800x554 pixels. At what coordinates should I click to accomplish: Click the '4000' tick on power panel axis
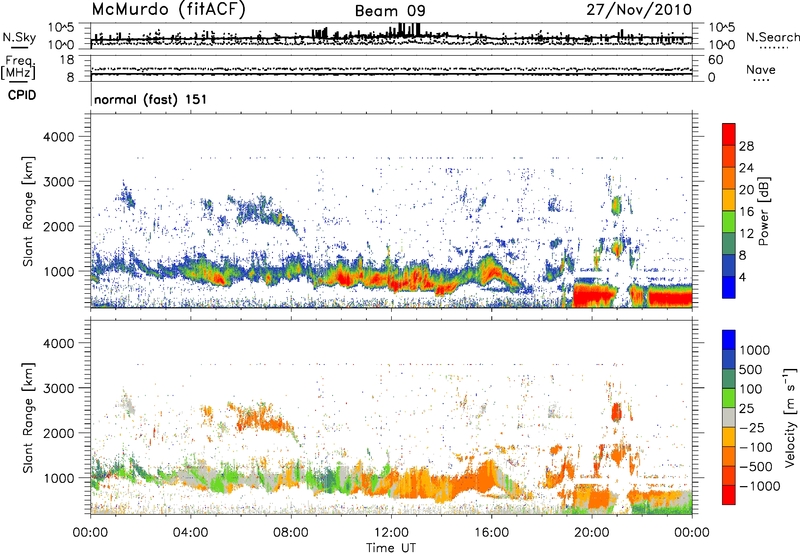click(x=58, y=137)
